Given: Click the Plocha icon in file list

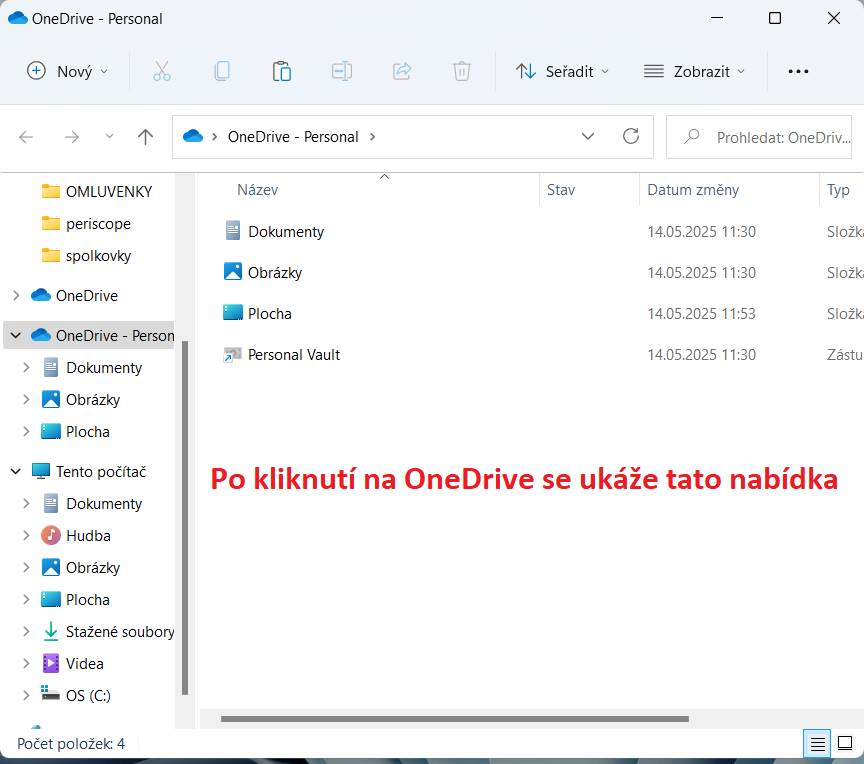Looking at the screenshot, I should click(233, 312).
